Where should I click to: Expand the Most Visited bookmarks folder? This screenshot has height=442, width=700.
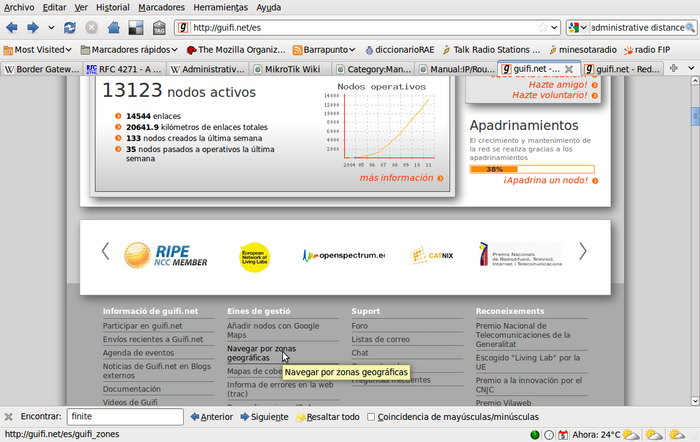38,50
